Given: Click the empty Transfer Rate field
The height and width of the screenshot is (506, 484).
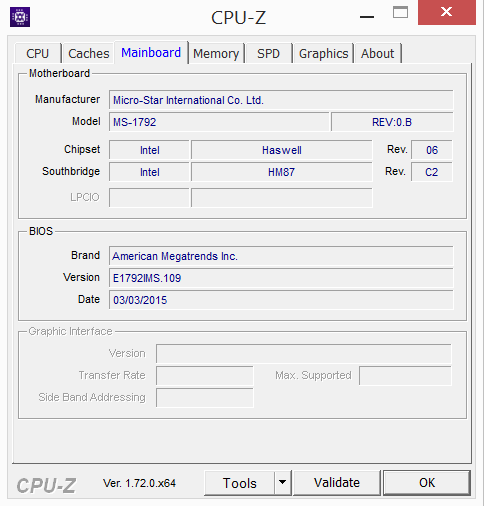Looking at the screenshot, I should 205,376.
